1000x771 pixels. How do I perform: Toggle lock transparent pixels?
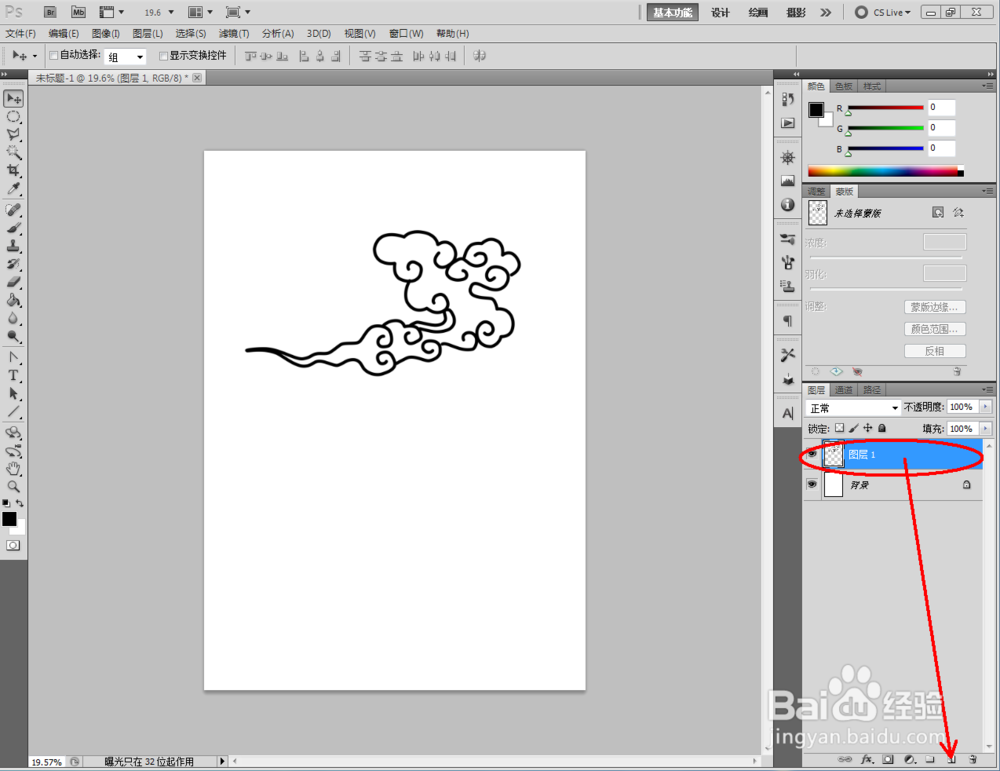(x=839, y=429)
